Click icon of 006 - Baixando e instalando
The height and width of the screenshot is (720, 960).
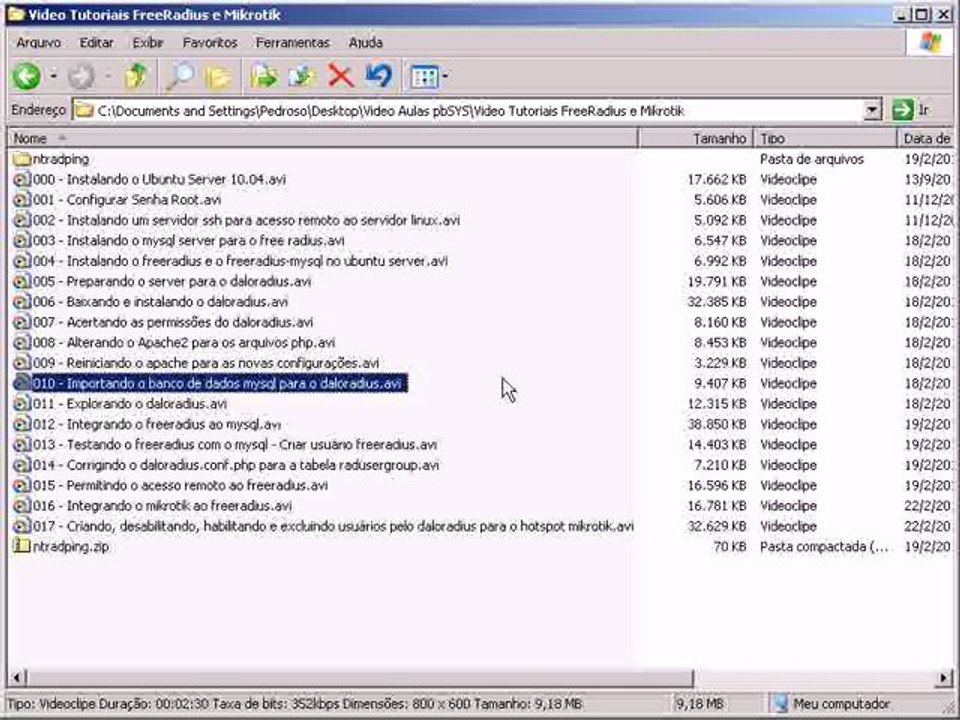pos(21,302)
